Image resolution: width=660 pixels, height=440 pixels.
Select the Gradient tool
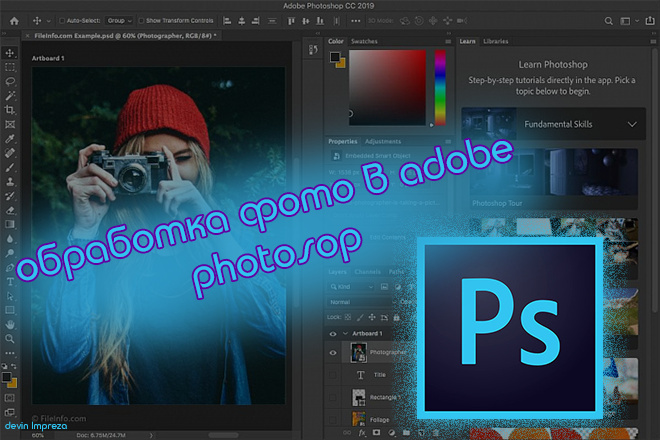tap(10, 224)
